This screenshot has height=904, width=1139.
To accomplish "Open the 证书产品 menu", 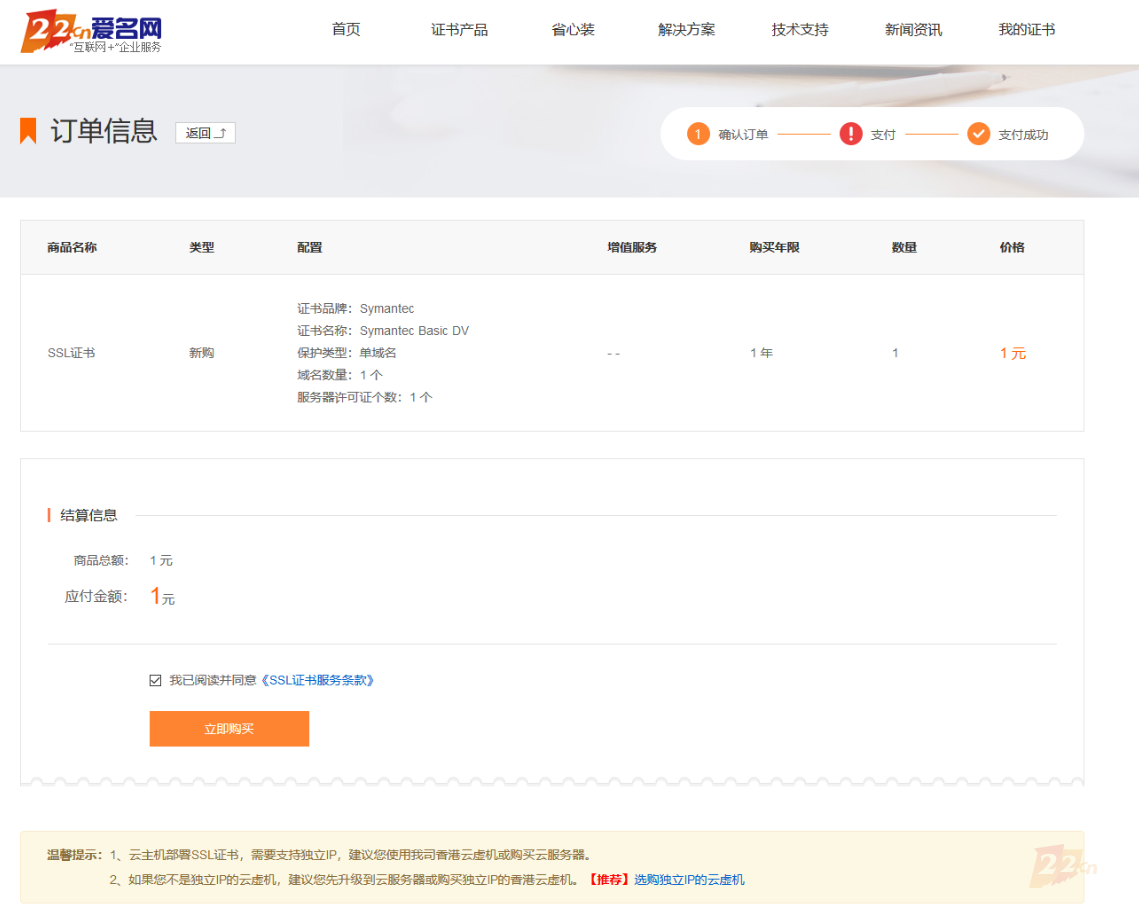I will [459, 30].
